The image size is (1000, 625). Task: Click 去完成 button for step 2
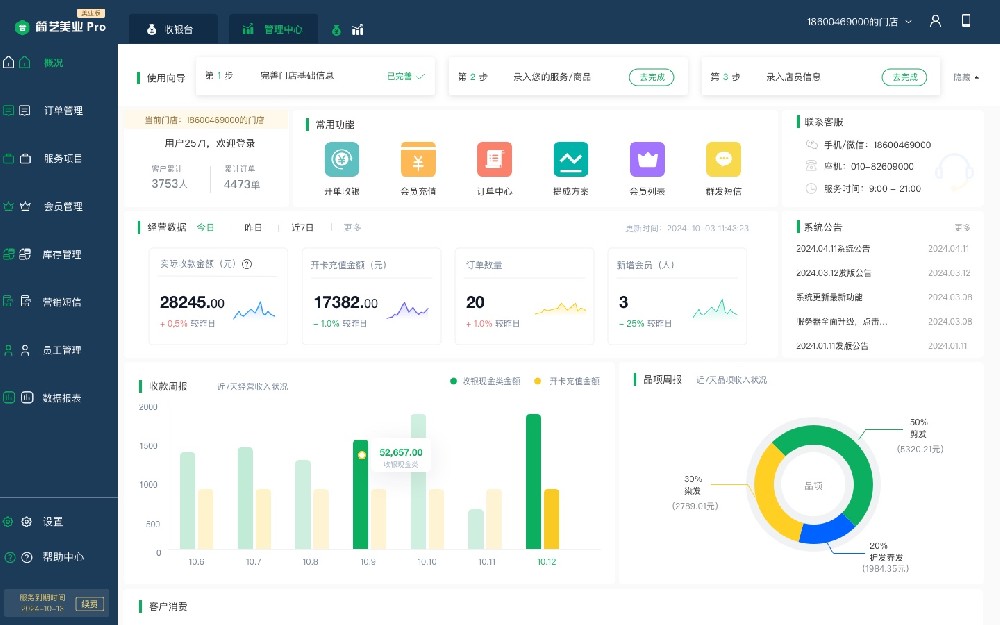click(x=651, y=77)
